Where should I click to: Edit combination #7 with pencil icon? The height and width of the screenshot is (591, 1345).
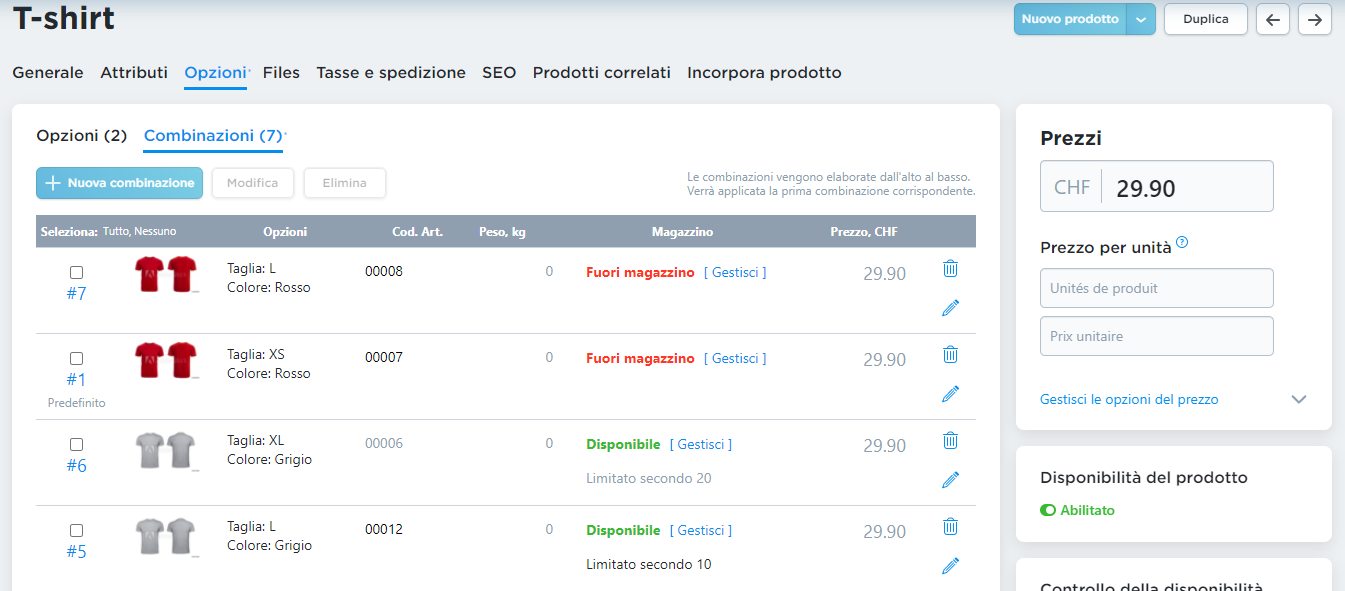[950, 308]
